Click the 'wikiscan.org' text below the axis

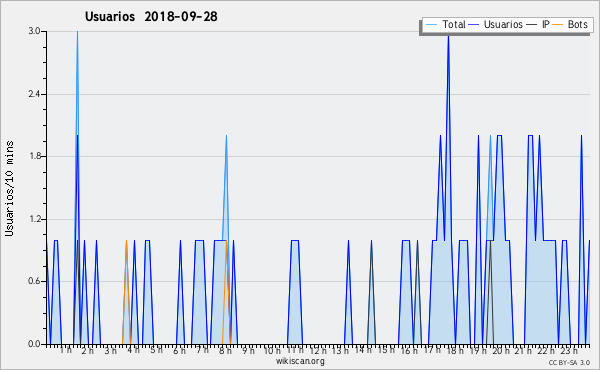pos(300,361)
